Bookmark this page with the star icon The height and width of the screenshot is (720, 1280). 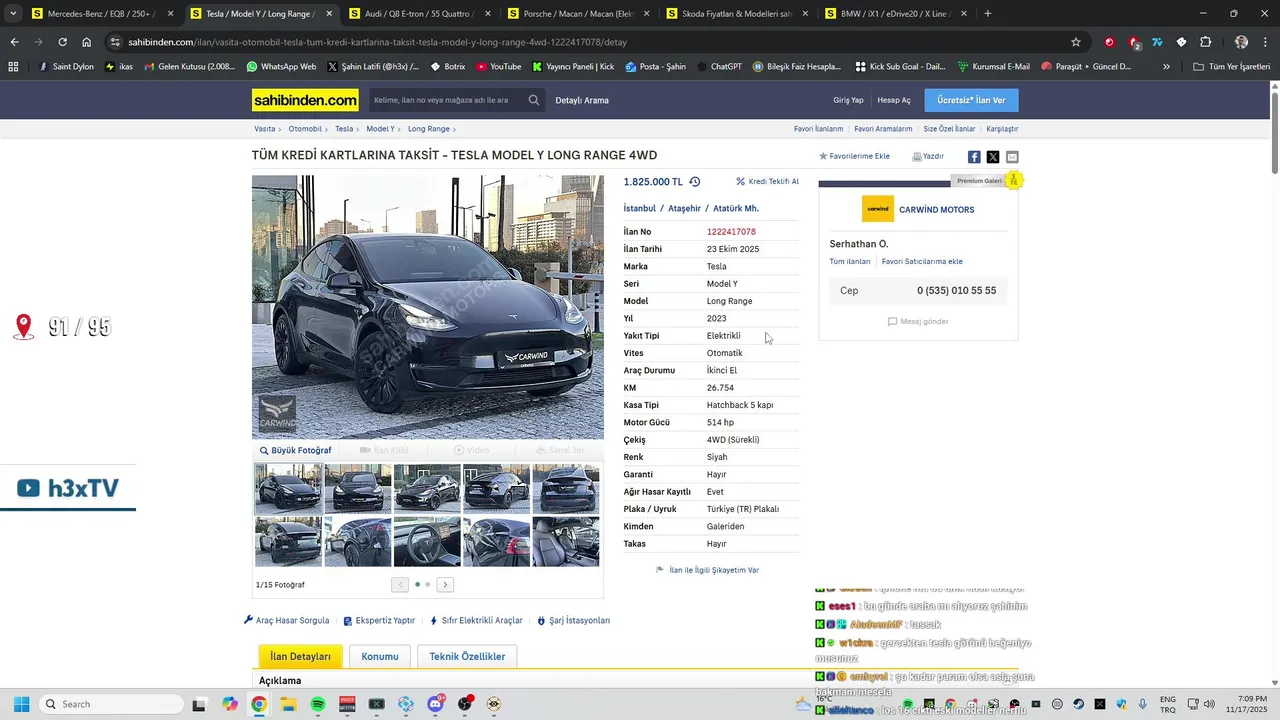(1076, 42)
